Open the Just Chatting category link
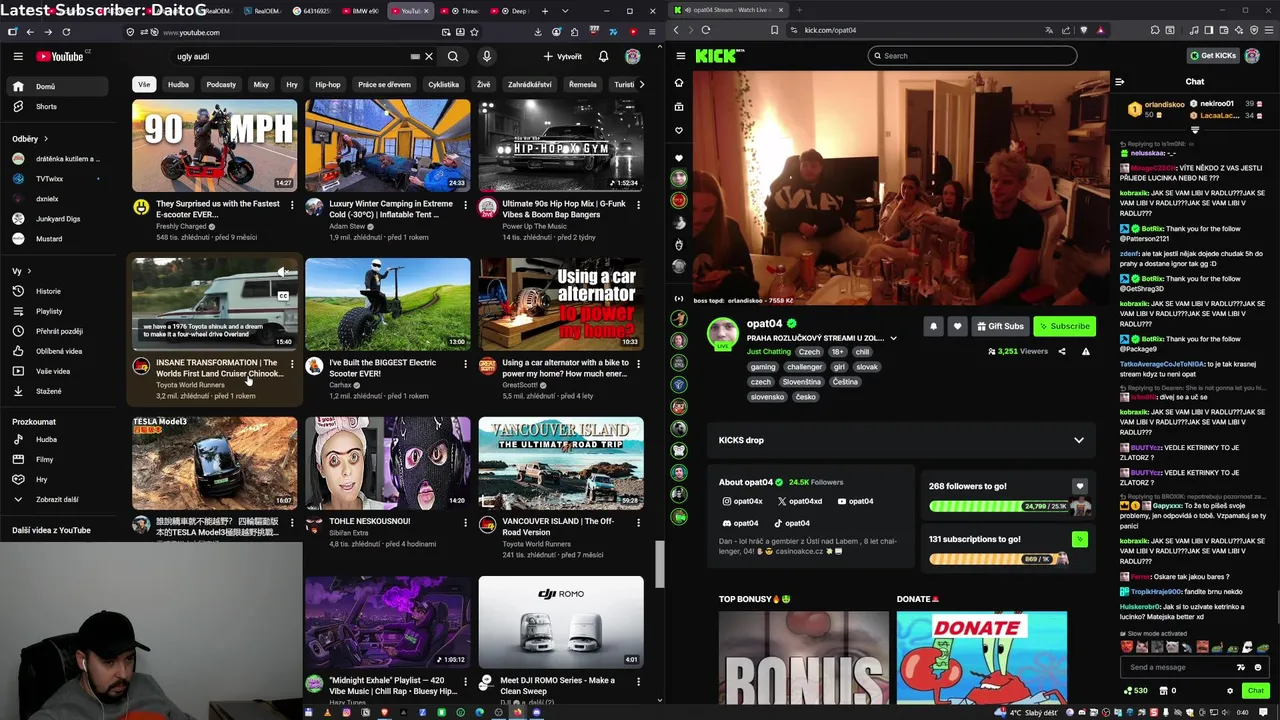The height and width of the screenshot is (720, 1280). point(768,352)
